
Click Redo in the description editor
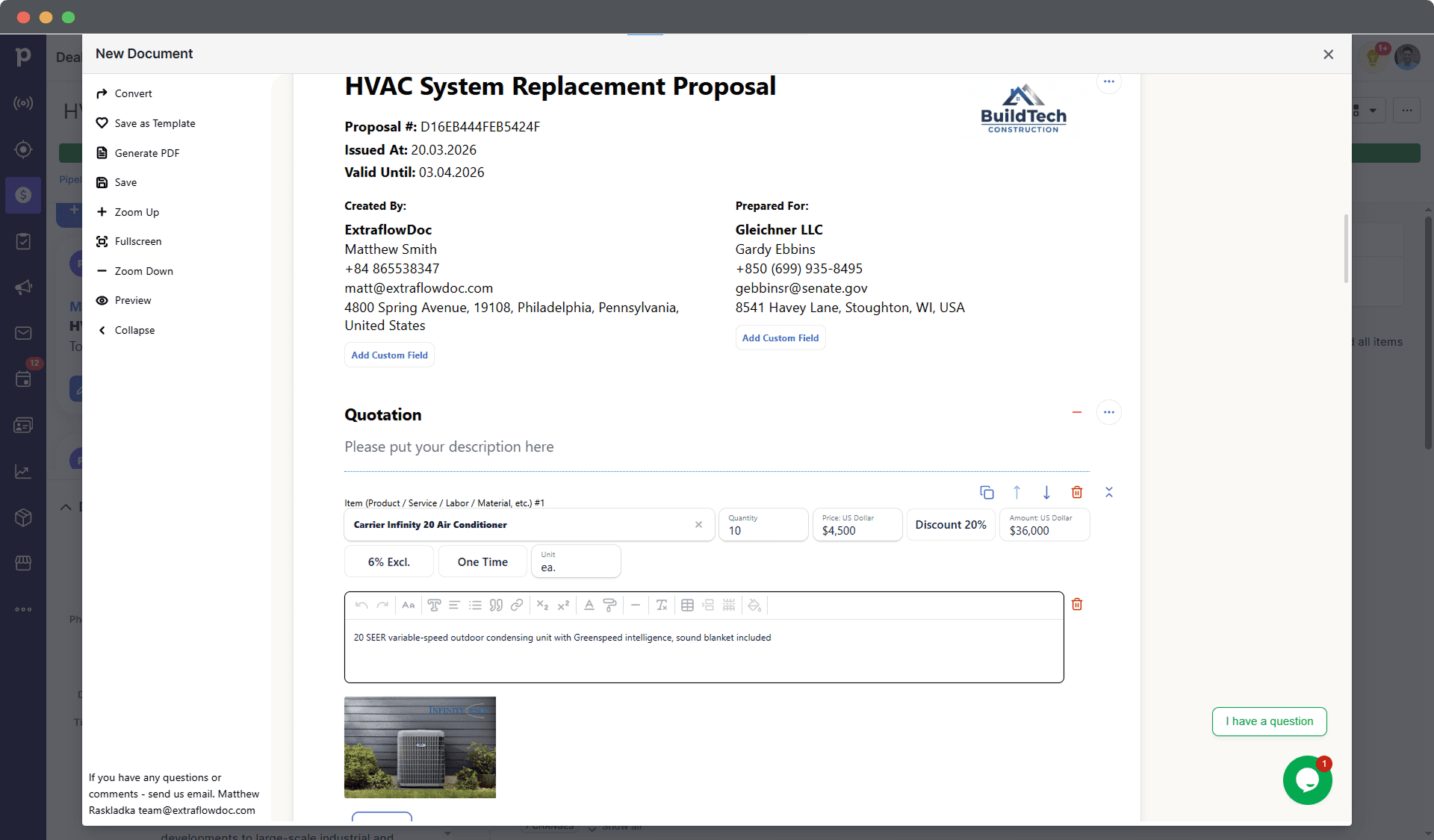click(x=382, y=606)
